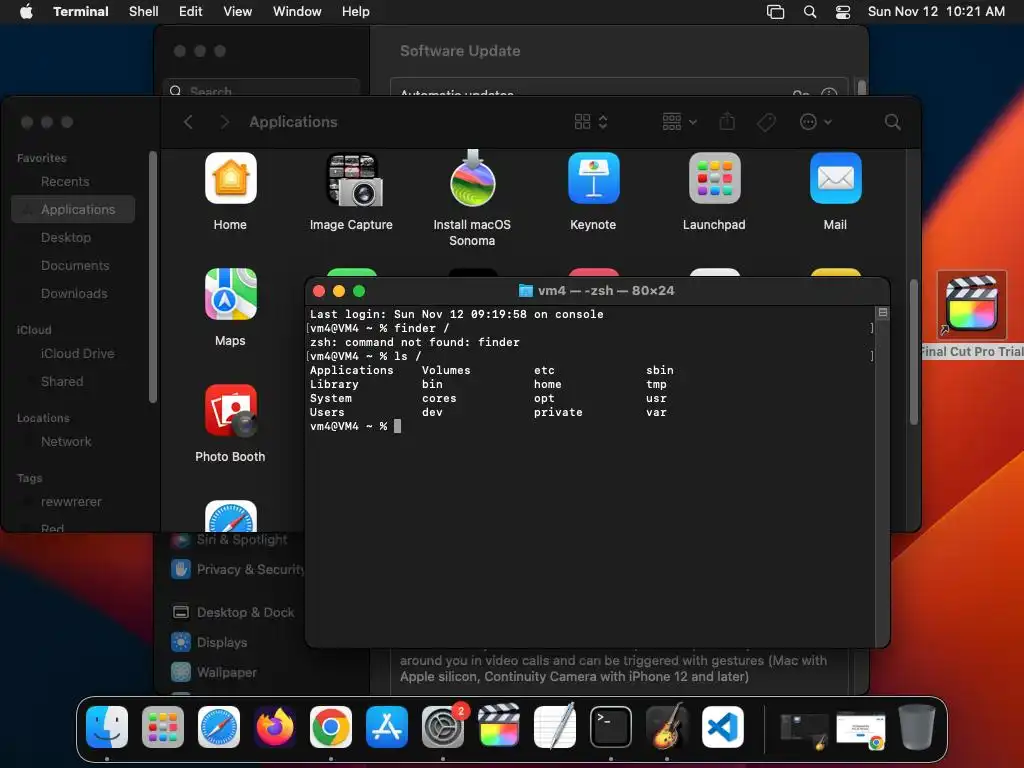
Task: Select the Maps app icon
Action: (x=230, y=294)
